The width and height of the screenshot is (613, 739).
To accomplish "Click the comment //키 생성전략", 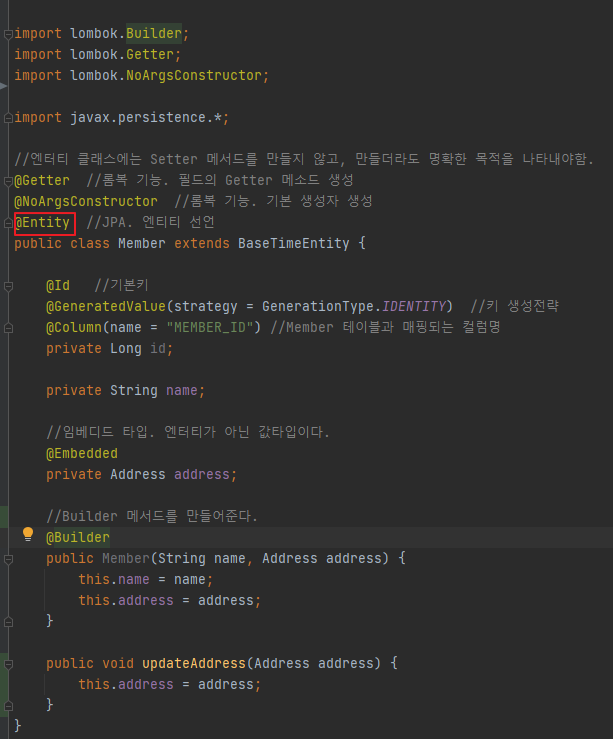I will pos(515,306).
